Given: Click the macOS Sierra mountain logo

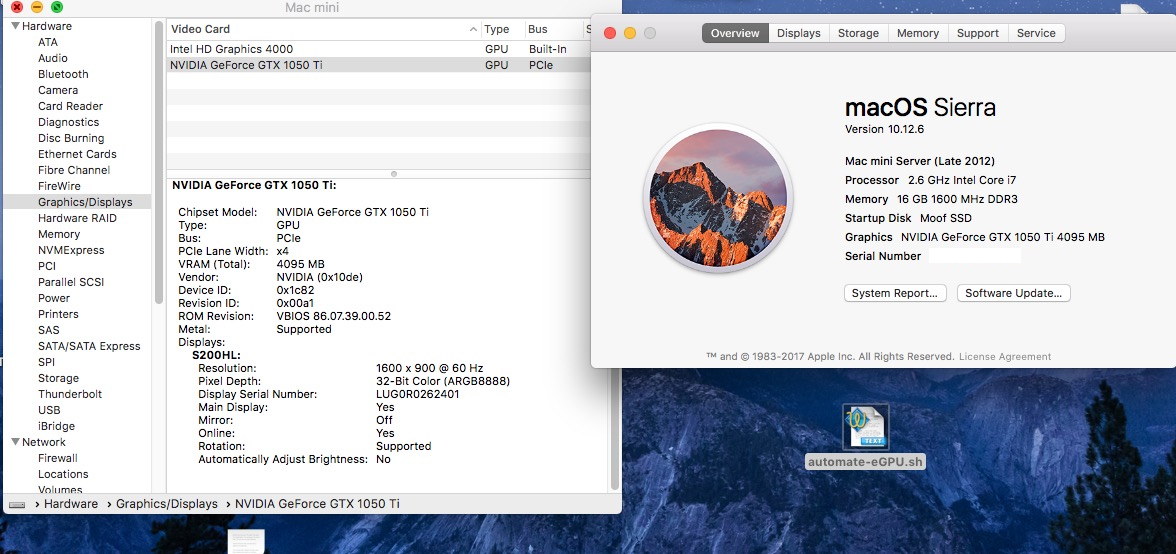Looking at the screenshot, I should pos(718,198).
